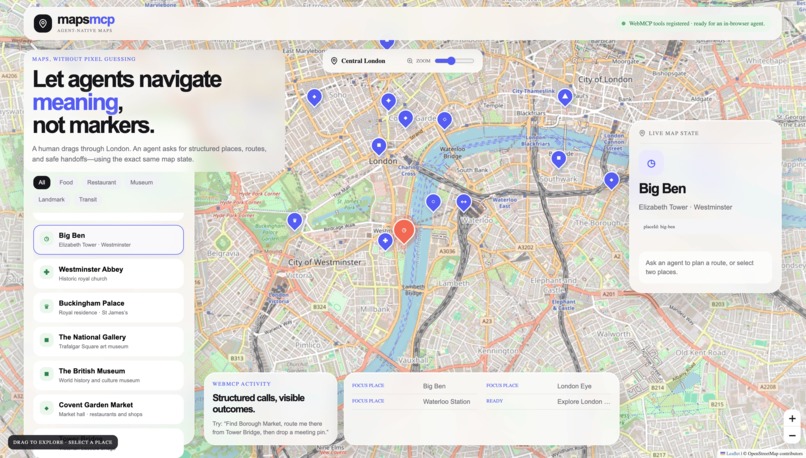
Task: Select the All filter chip
Action: point(42,182)
